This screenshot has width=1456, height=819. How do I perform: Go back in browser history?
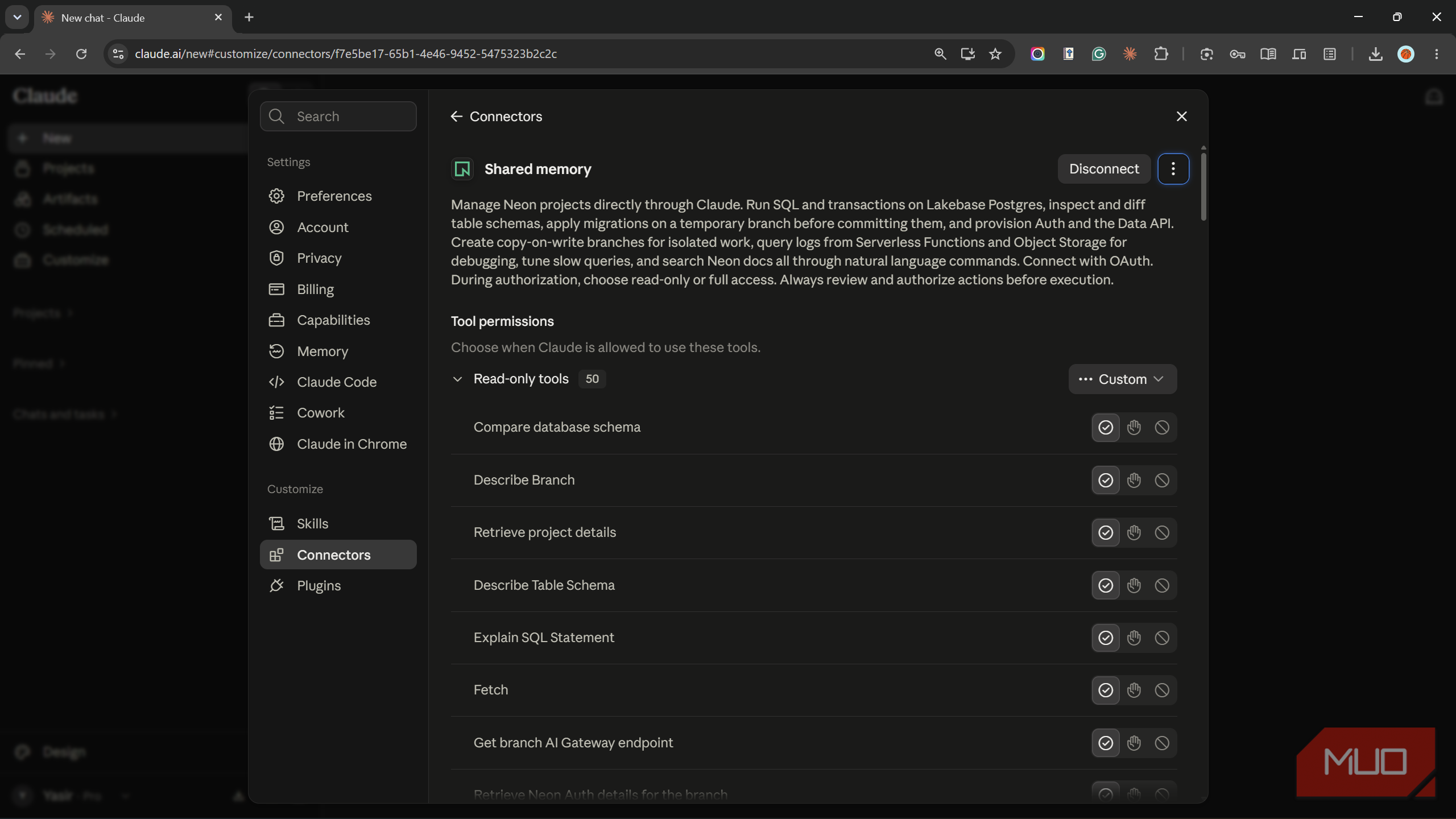point(20,54)
